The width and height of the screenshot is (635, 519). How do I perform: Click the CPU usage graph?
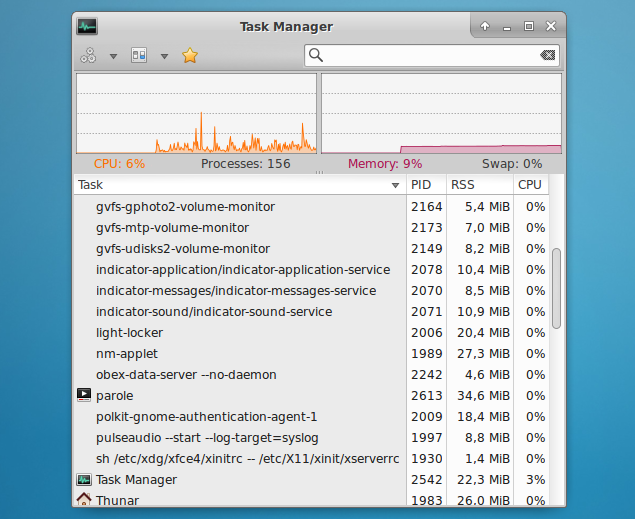pos(196,113)
